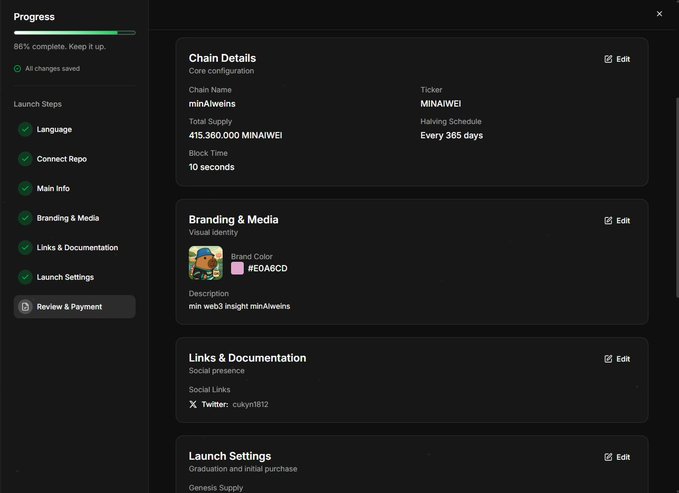Click the block time value 10 seconds
Image resolution: width=679 pixels, height=493 pixels.
[x=211, y=167]
